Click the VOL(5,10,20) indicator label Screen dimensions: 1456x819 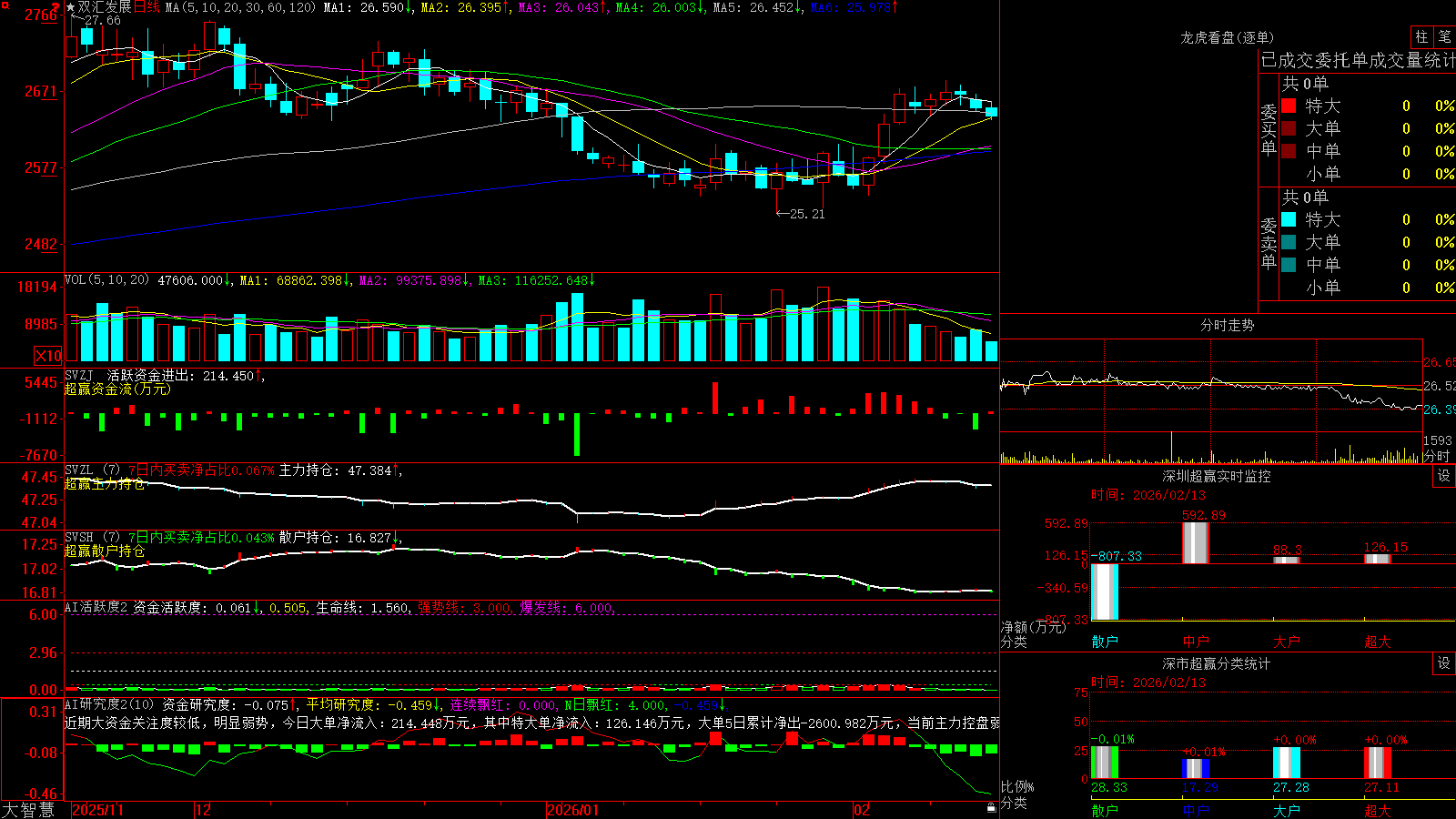[x=106, y=280]
